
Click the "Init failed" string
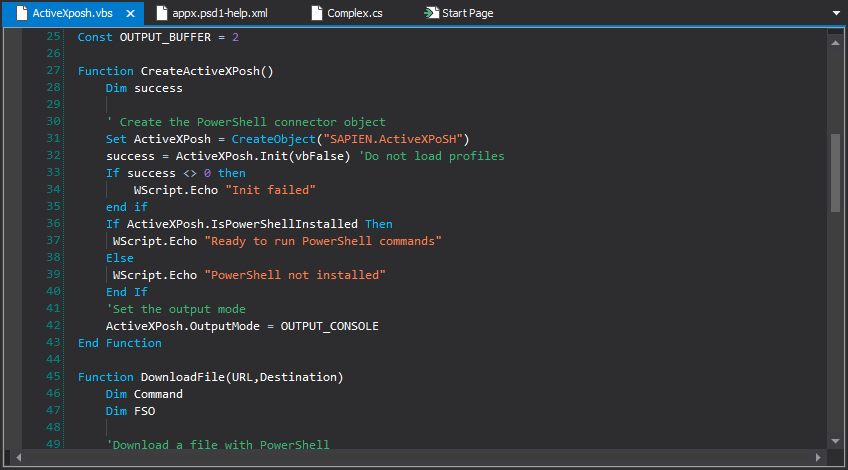[x=270, y=190]
